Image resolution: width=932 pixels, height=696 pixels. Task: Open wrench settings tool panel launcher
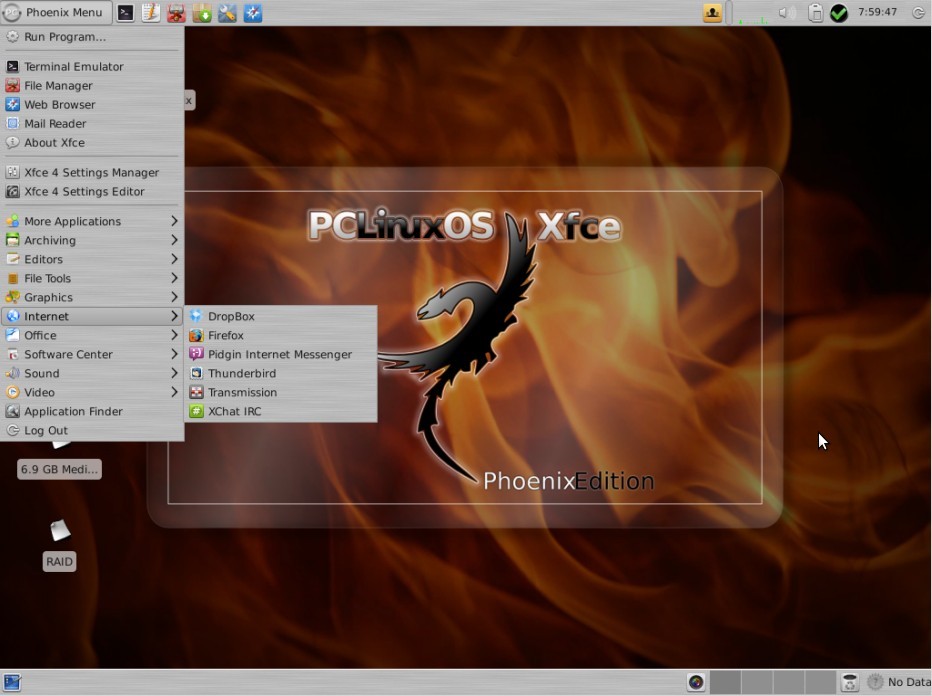pos(227,12)
